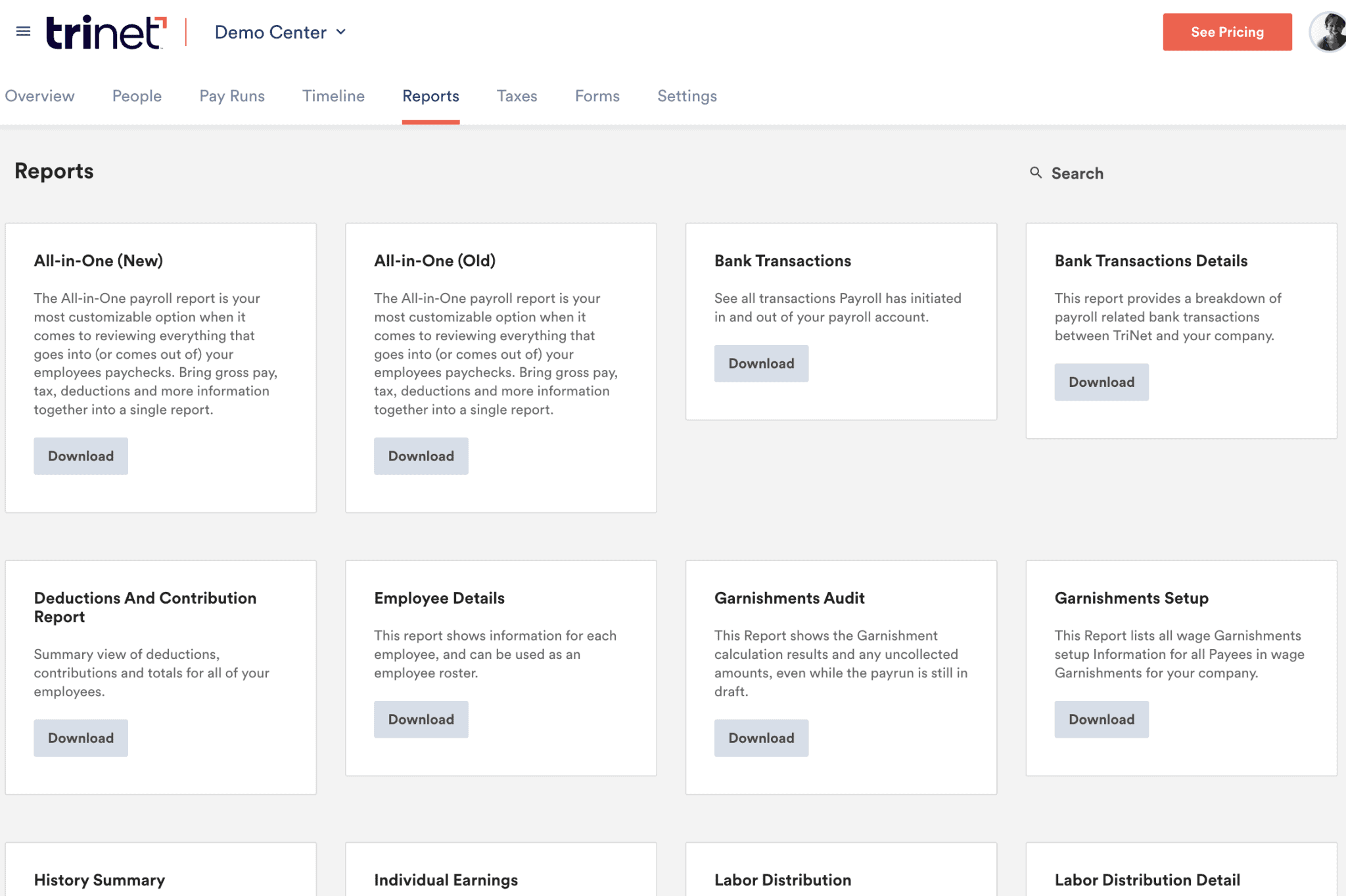1346x896 pixels.
Task: Switch to the Forms tab
Action: point(597,96)
